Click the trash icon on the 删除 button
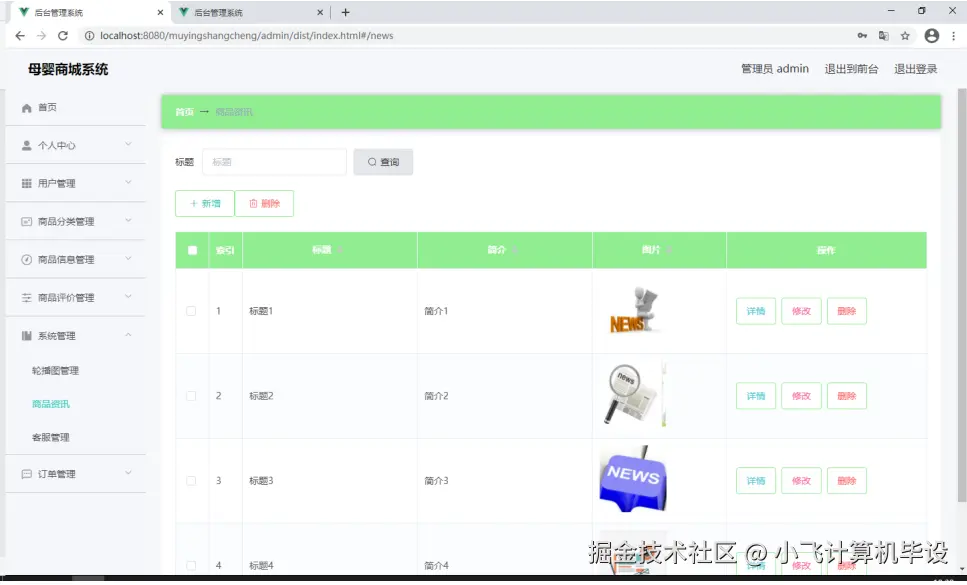Image resolution: width=967 pixels, height=585 pixels. click(254, 203)
